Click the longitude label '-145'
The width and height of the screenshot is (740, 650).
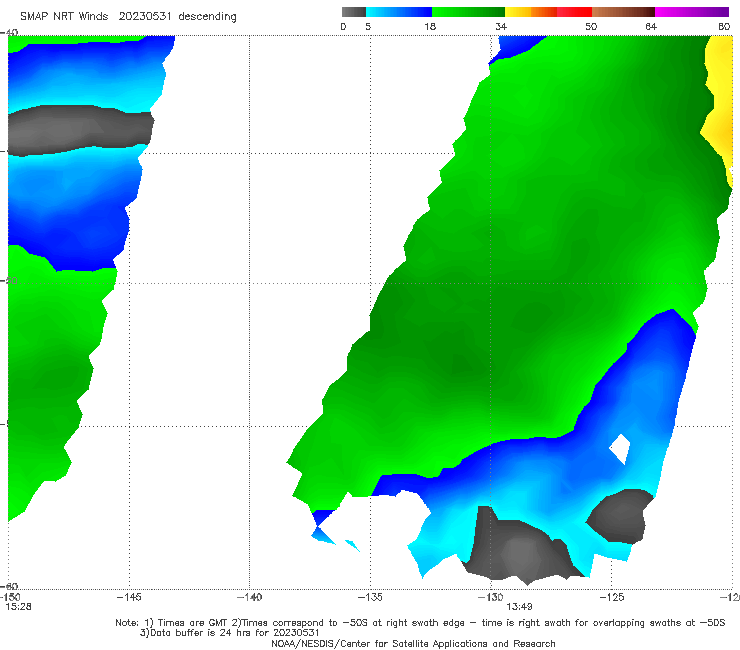click(129, 597)
